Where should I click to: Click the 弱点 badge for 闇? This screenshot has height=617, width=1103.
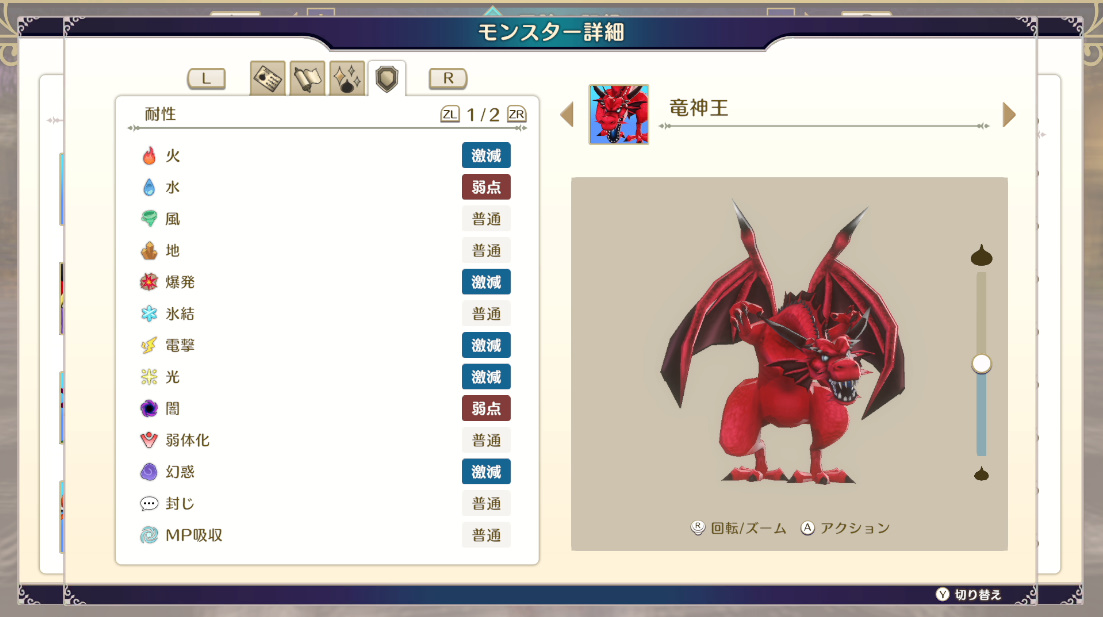486,409
